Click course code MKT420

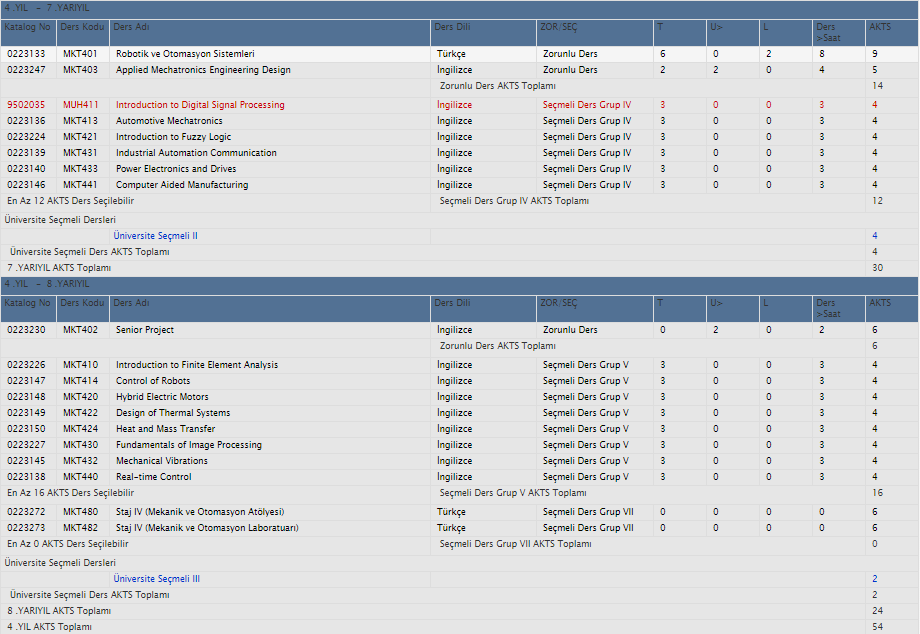coord(80,397)
